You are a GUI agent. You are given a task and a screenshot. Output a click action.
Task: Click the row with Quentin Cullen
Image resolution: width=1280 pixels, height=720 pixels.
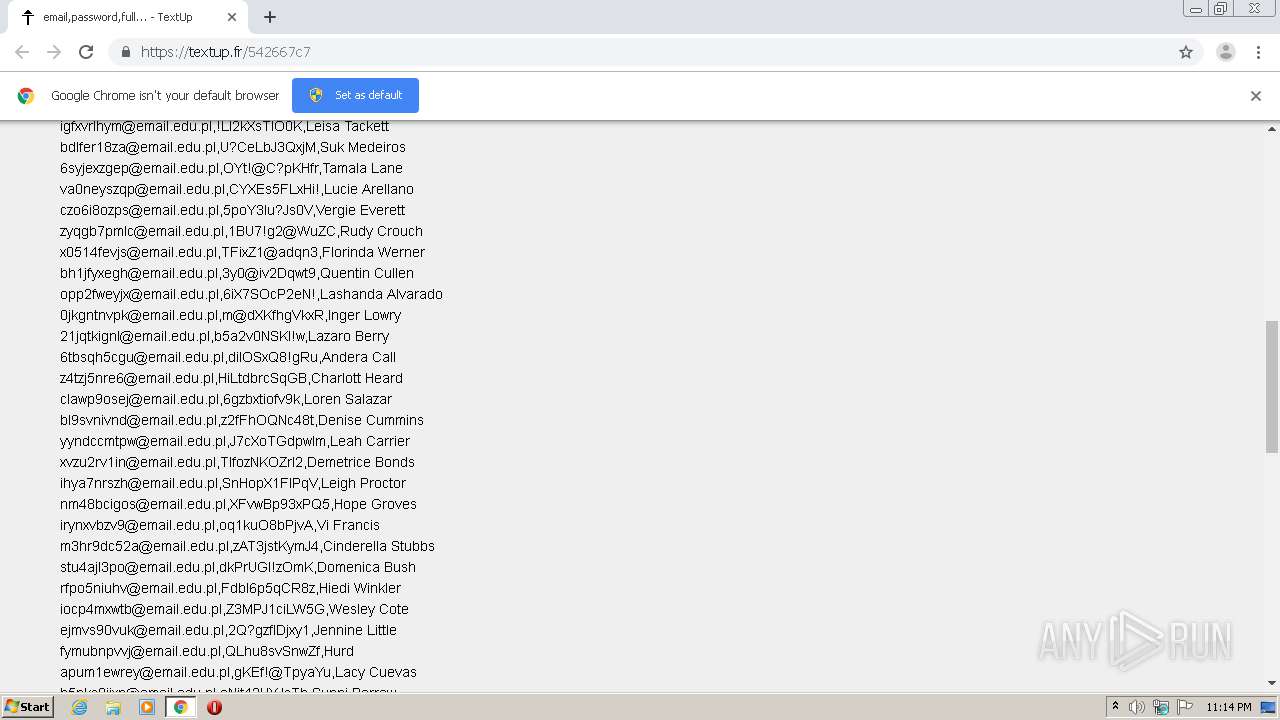click(237, 273)
